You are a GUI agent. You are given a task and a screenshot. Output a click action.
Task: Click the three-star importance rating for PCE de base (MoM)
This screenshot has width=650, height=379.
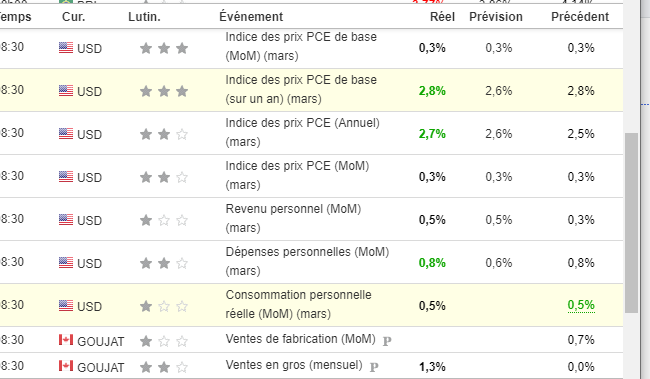(x=164, y=48)
